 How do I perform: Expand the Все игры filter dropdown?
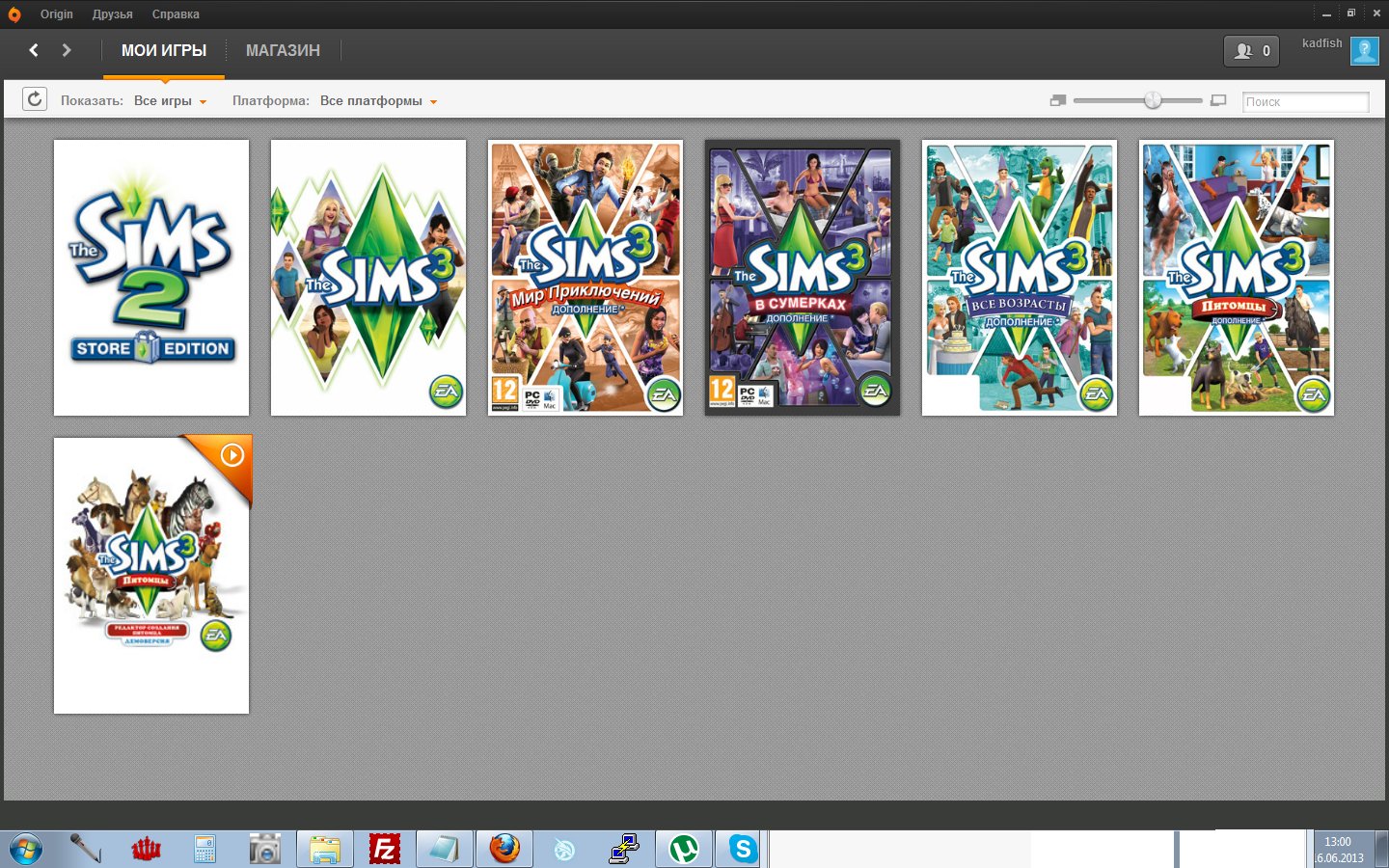(170, 101)
